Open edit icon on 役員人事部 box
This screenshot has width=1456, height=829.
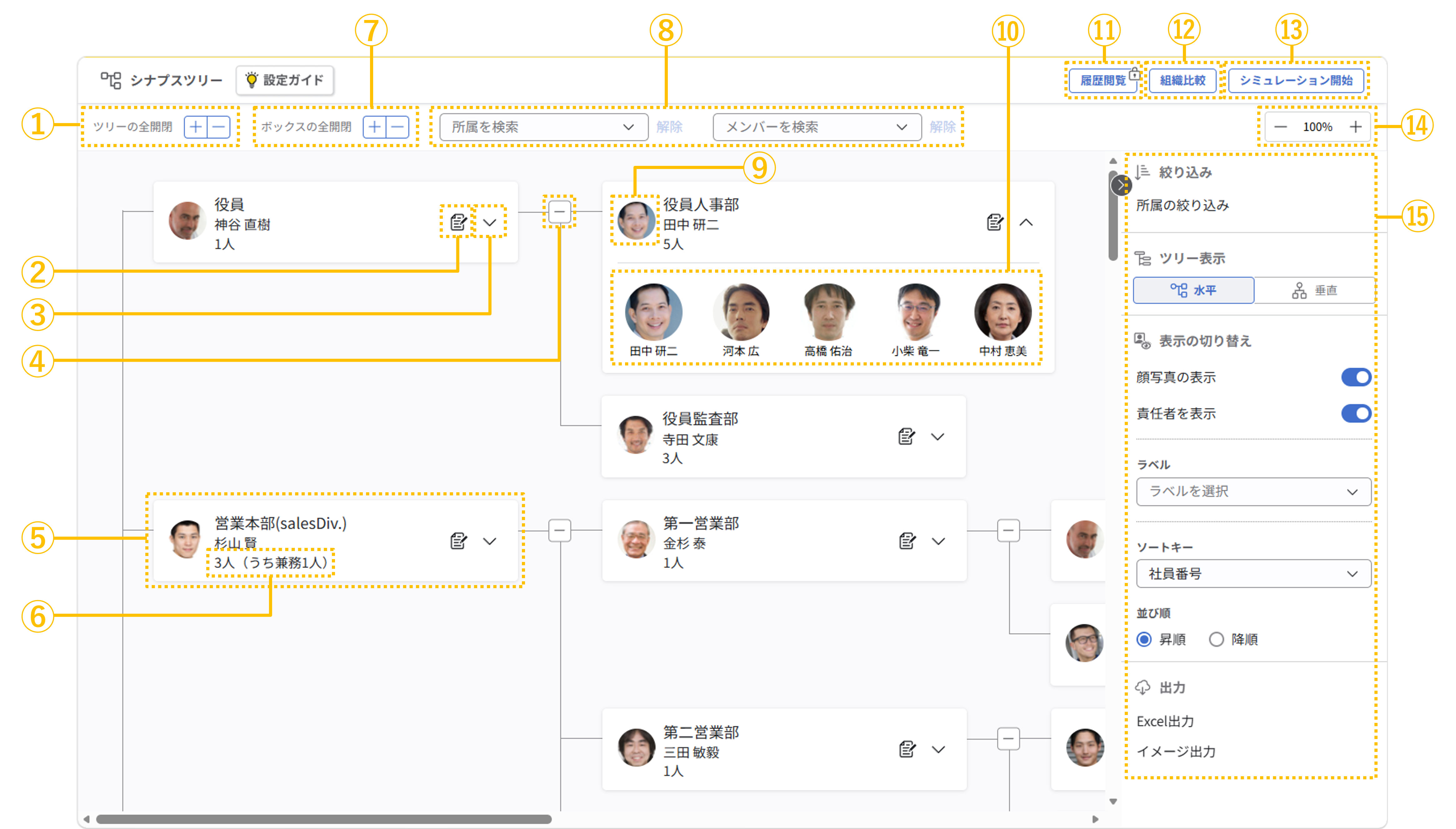(995, 222)
